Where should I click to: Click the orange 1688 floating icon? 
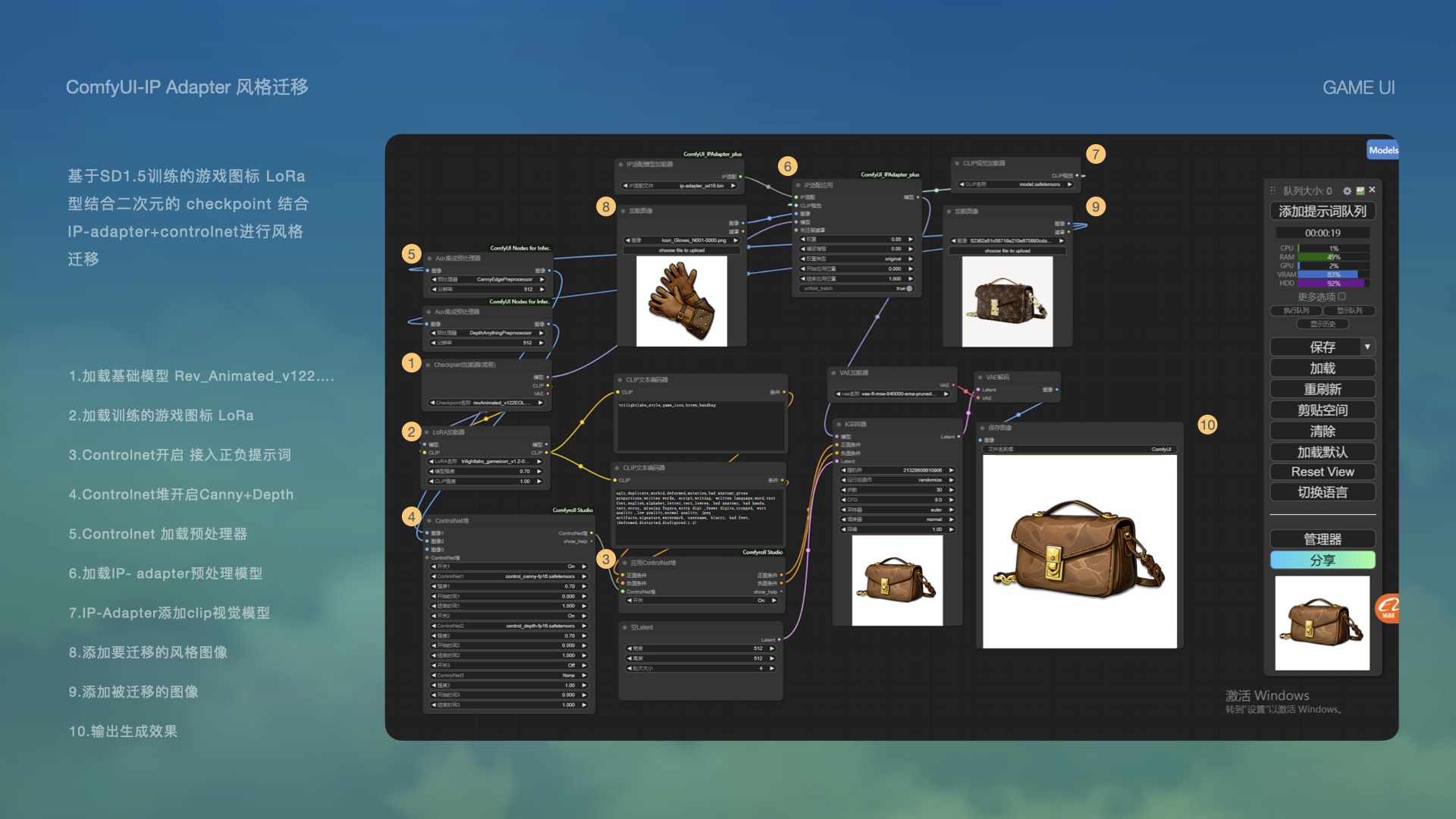(1387, 608)
